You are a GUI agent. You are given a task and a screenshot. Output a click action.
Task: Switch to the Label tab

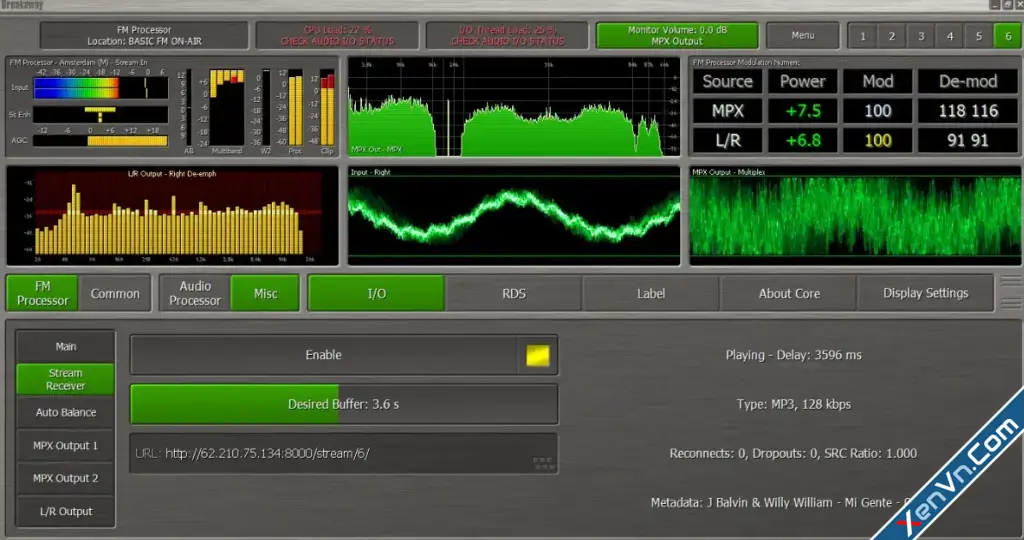tap(651, 293)
